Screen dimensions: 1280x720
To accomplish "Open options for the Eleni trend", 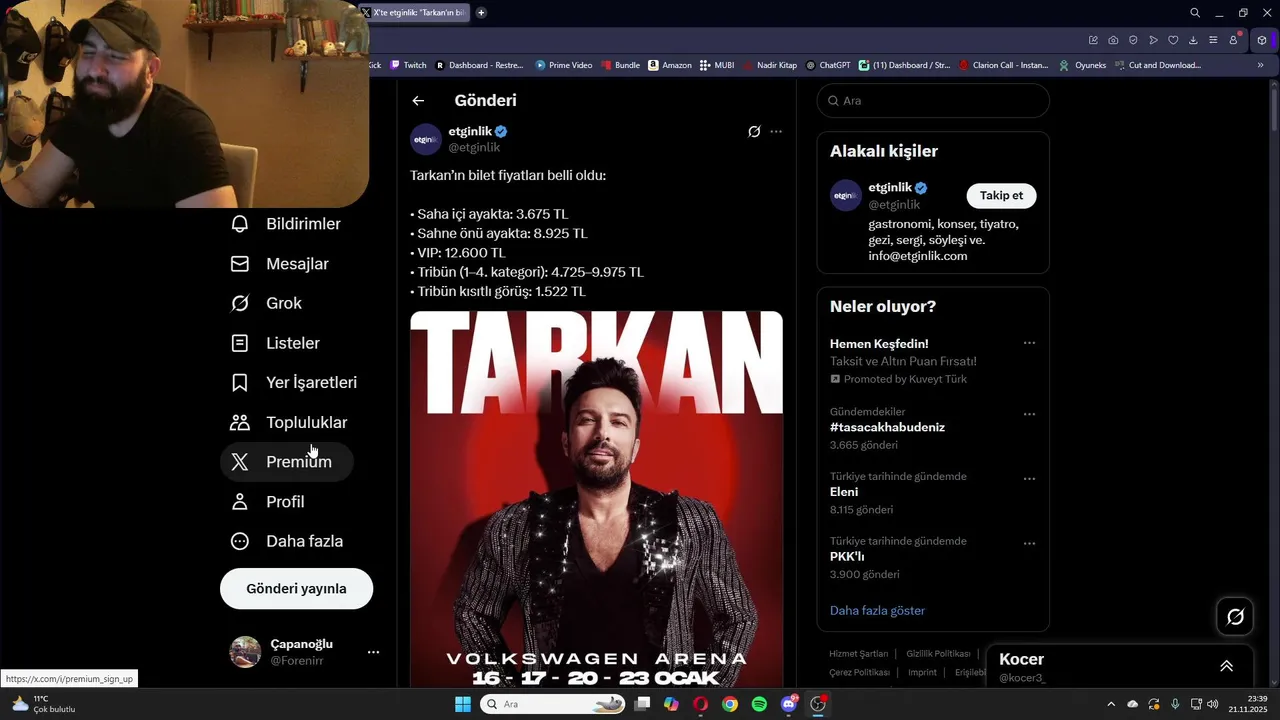I will click(1029, 479).
